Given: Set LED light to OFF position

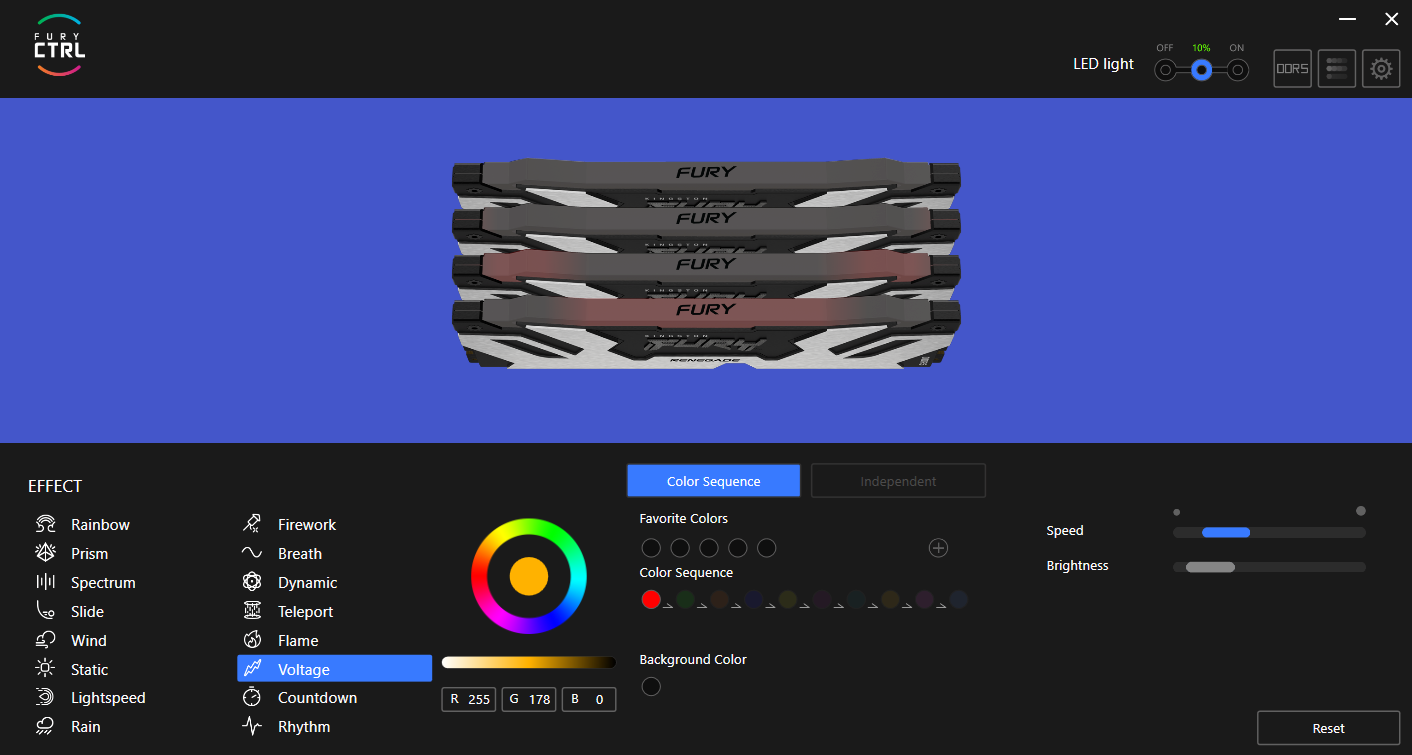Looking at the screenshot, I should coord(1165,70).
